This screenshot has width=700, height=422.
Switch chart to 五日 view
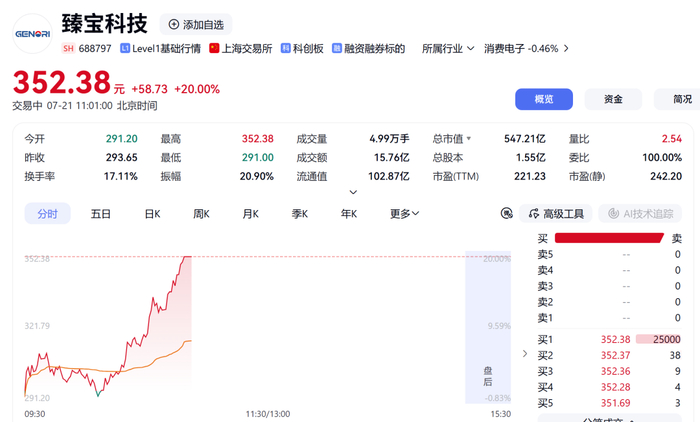(100, 214)
